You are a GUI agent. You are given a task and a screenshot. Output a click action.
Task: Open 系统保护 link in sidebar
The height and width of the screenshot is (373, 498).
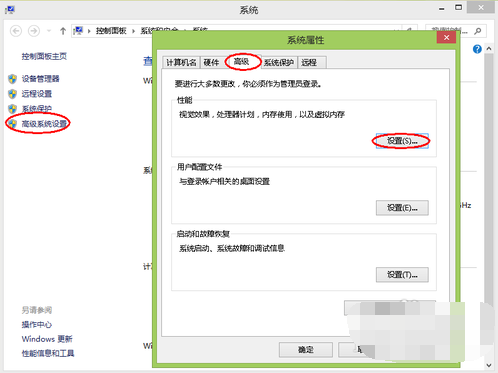click(37, 109)
